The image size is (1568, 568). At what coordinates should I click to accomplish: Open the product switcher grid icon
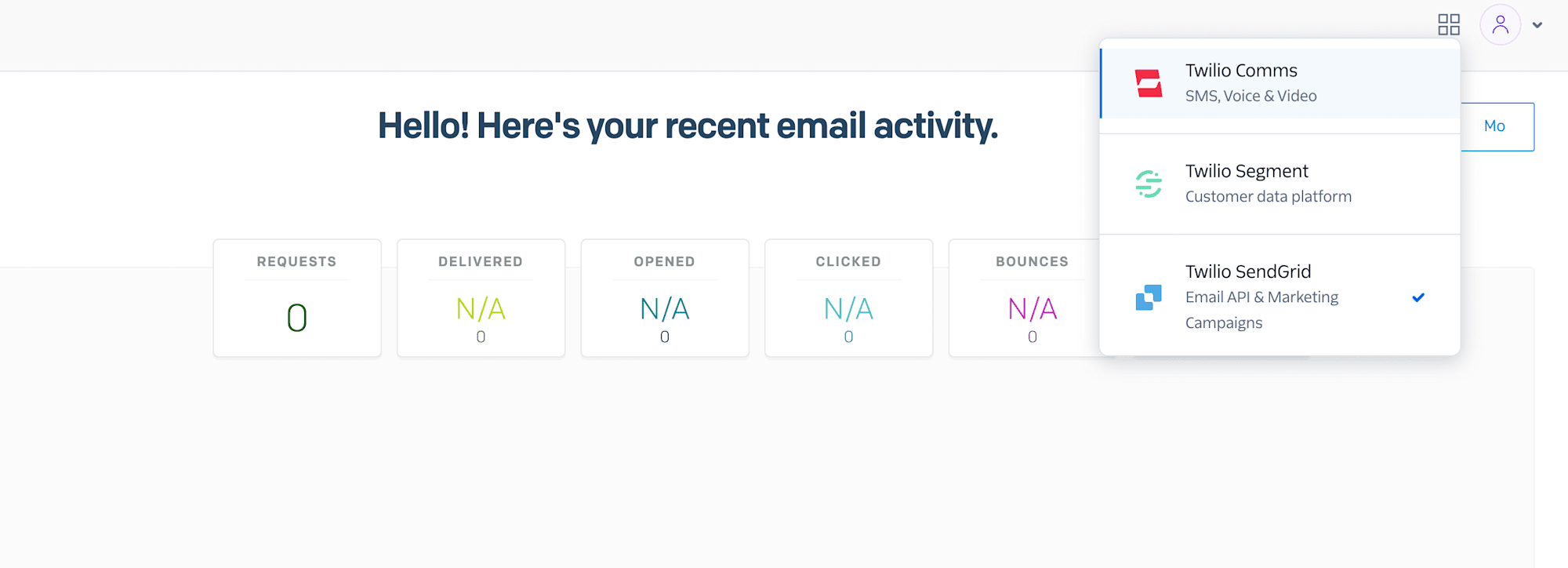pos(1449,24)
